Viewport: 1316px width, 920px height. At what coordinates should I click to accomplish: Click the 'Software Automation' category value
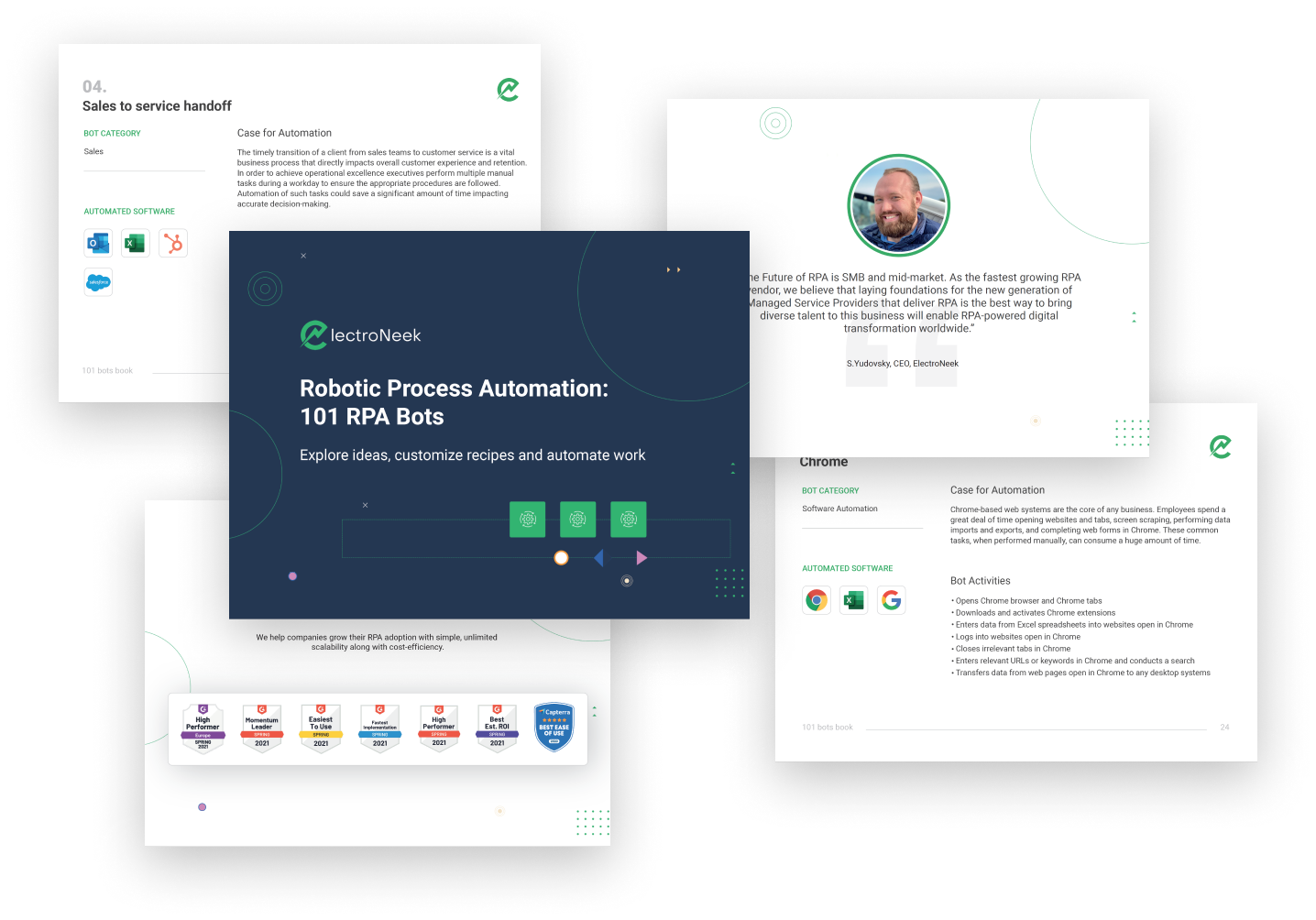pos(839,509)
